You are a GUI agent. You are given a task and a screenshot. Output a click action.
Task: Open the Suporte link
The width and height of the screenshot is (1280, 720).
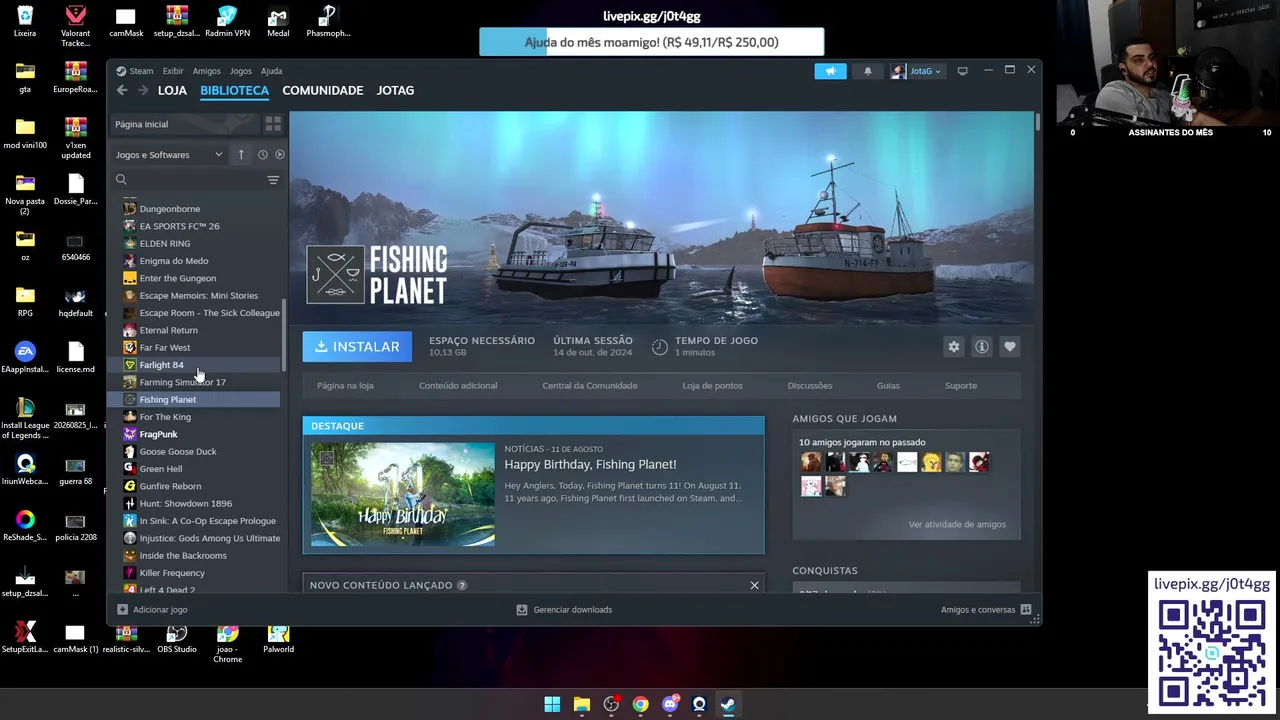tap(961, 386)
